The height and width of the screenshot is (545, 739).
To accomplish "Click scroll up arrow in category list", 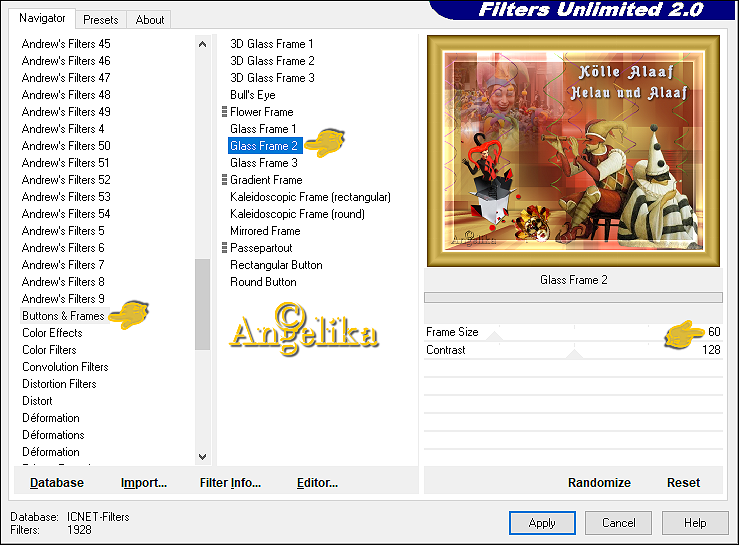I will coord(203,44).
